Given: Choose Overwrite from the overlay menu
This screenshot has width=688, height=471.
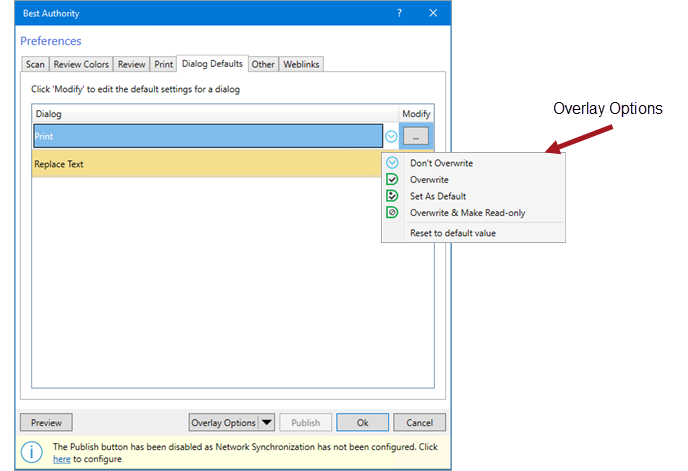Looking at the screenshot, I should (x=429, y=180).
